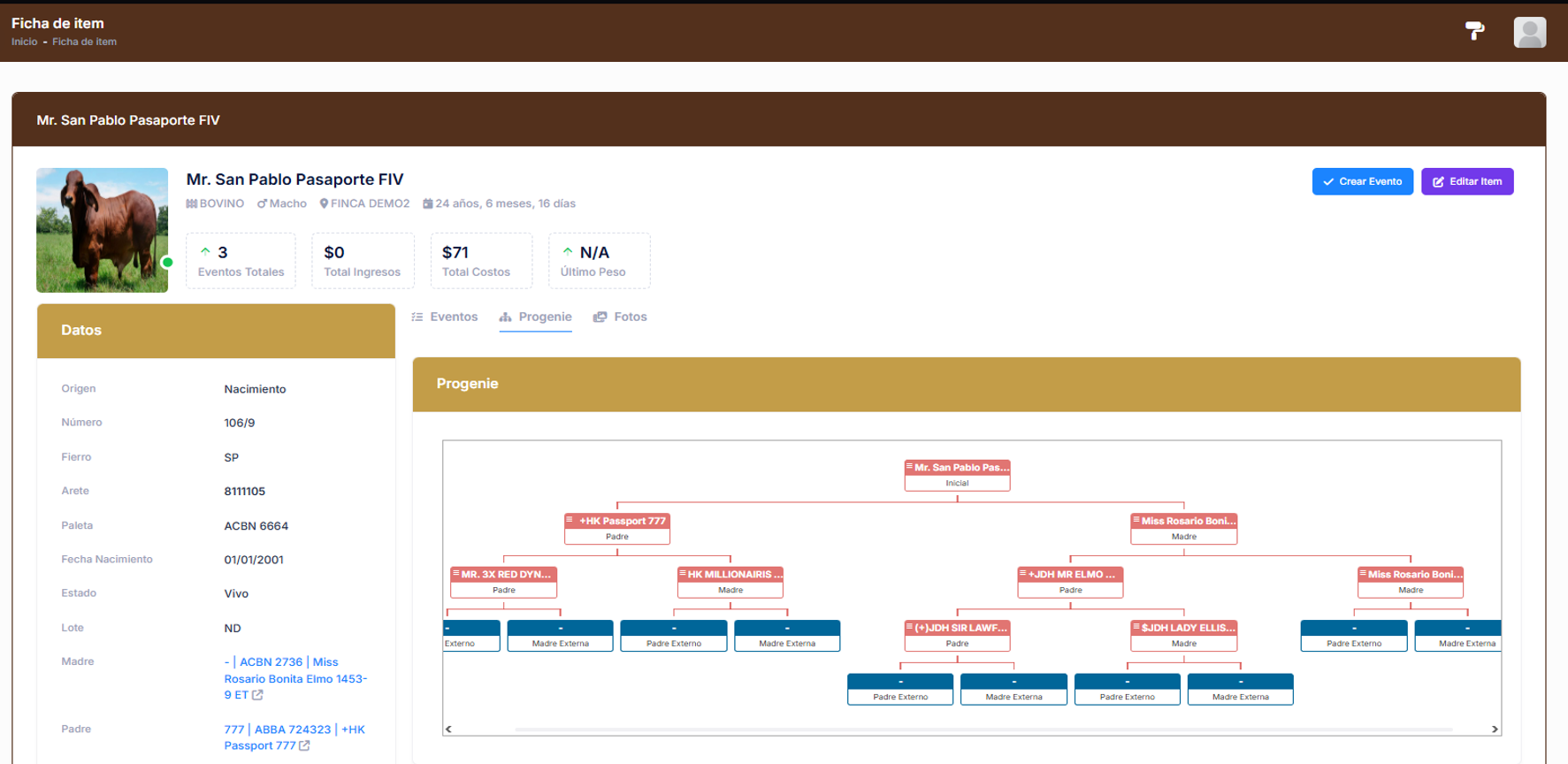Open the +HK Passport 777 father link
Screen dimensions: 1568x764
pos(294,737)
